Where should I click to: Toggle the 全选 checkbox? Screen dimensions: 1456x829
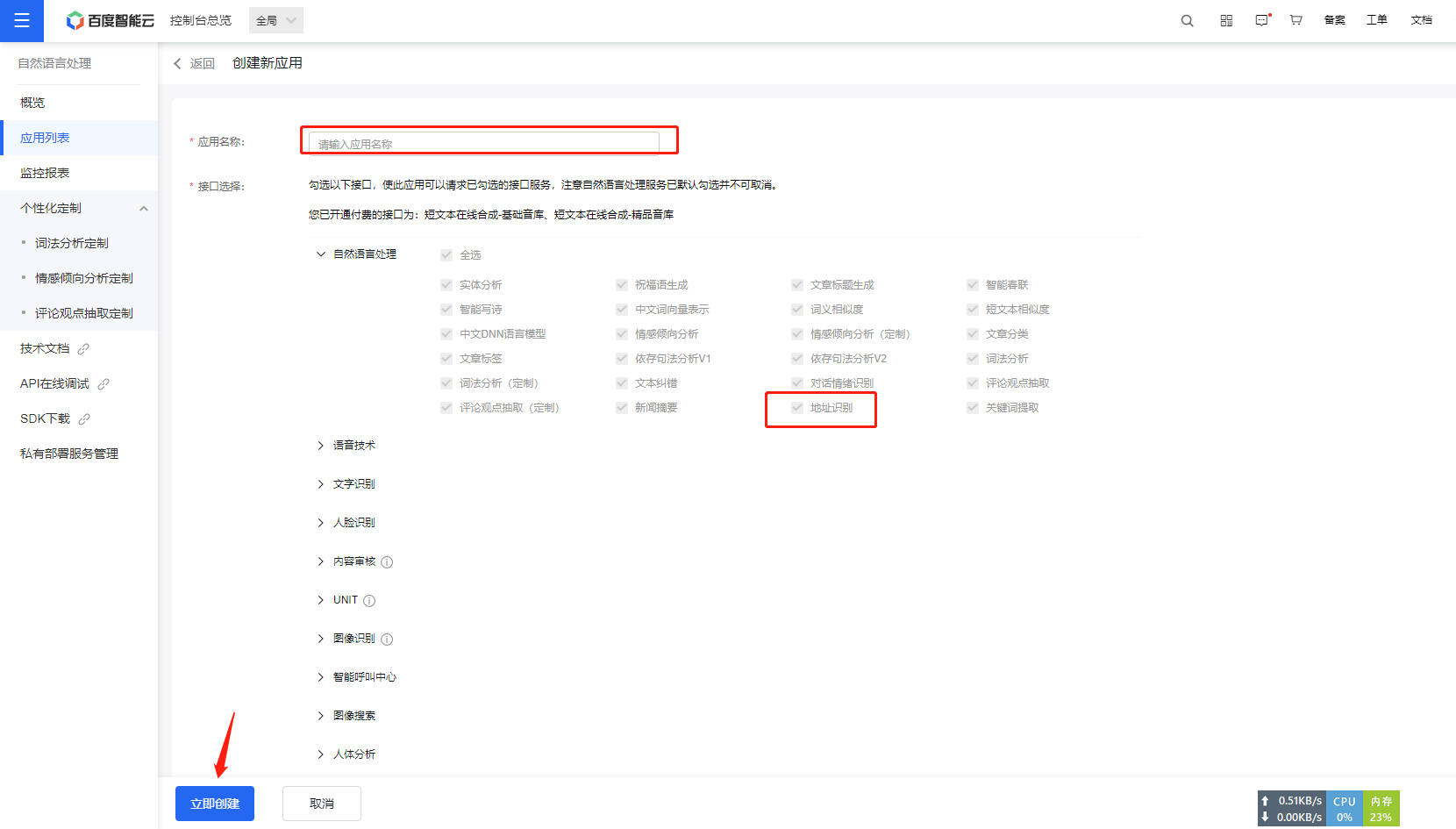446,255
